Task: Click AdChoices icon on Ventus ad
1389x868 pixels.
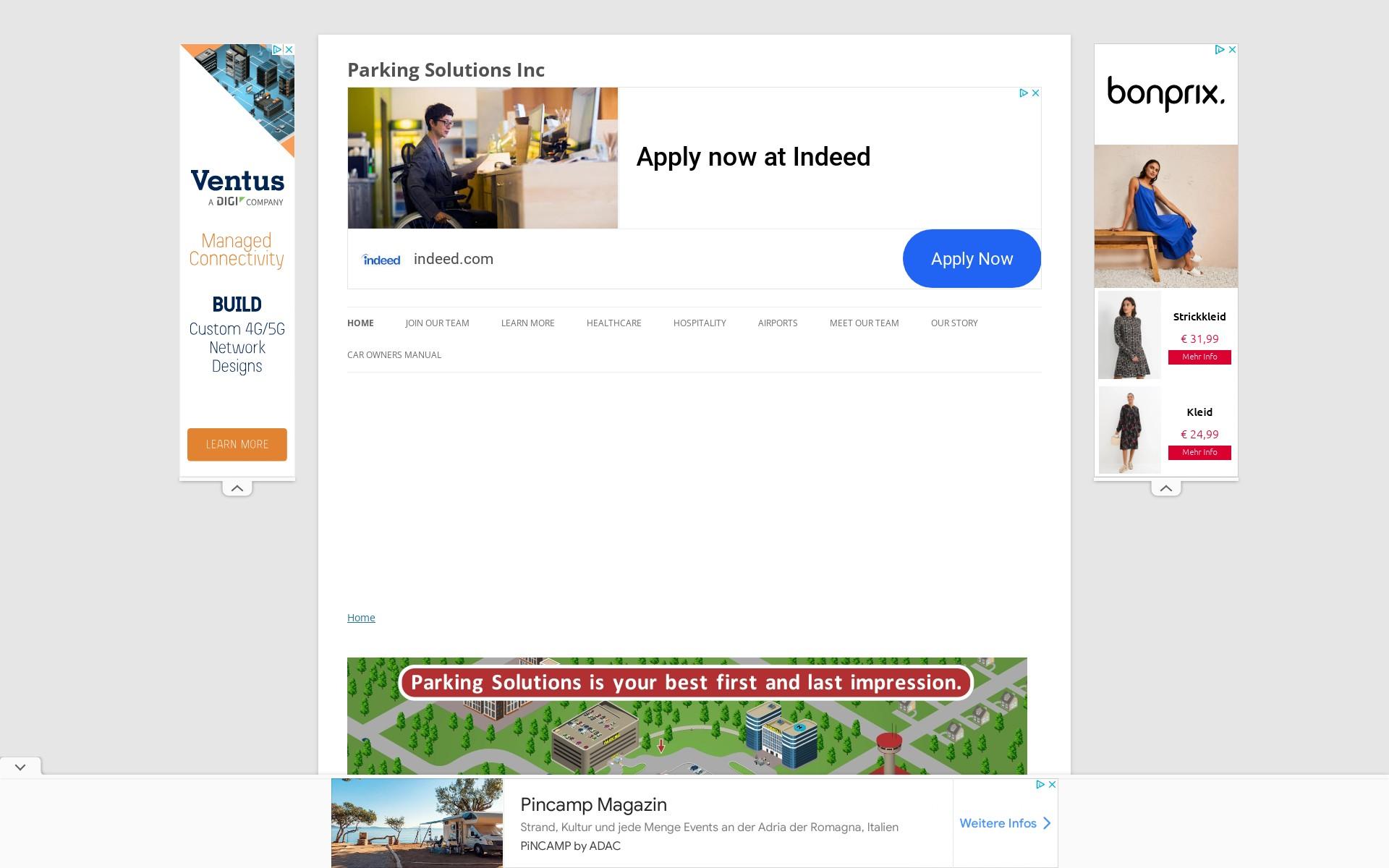Action: [x=277, y=50]
